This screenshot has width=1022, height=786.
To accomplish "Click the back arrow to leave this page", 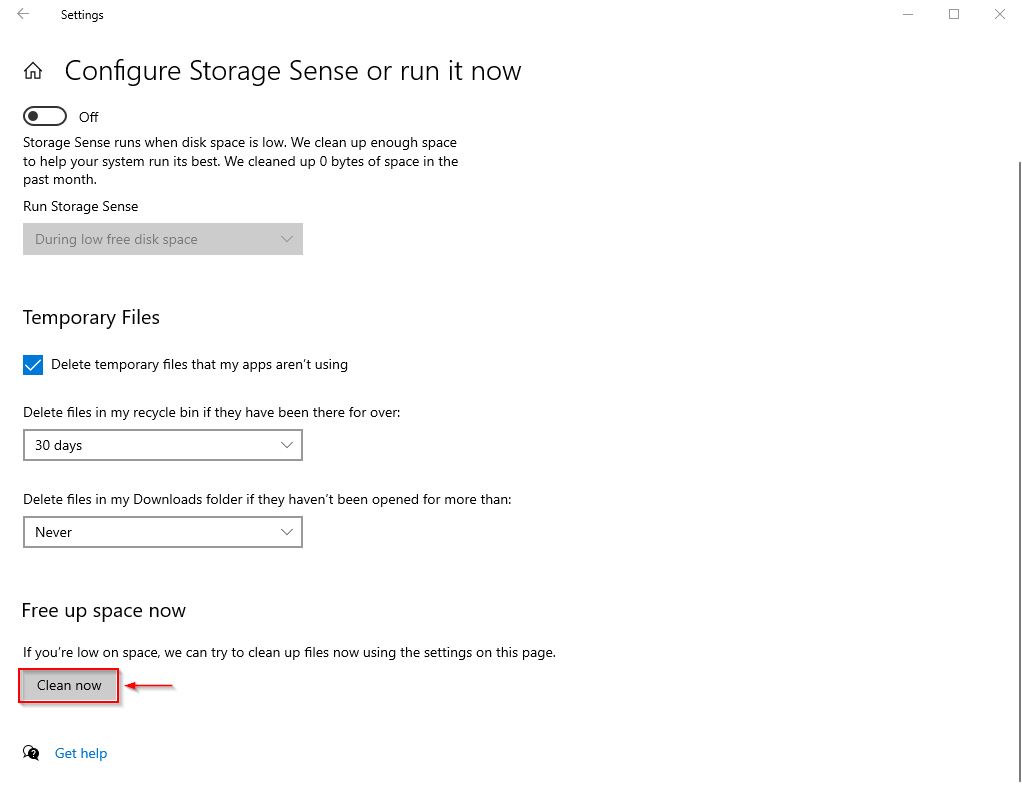I will [22, 14].
